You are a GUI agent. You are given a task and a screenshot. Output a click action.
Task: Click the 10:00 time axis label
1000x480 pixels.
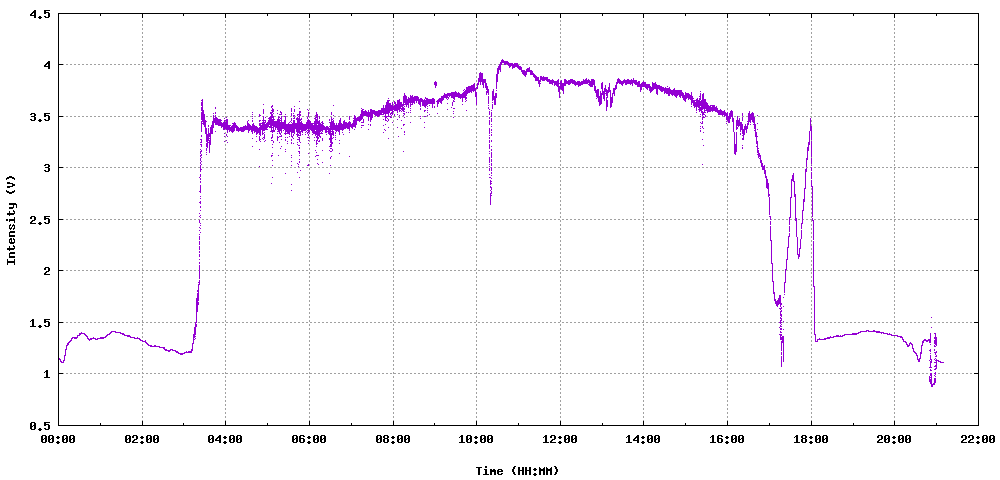(x=476, y=439)
